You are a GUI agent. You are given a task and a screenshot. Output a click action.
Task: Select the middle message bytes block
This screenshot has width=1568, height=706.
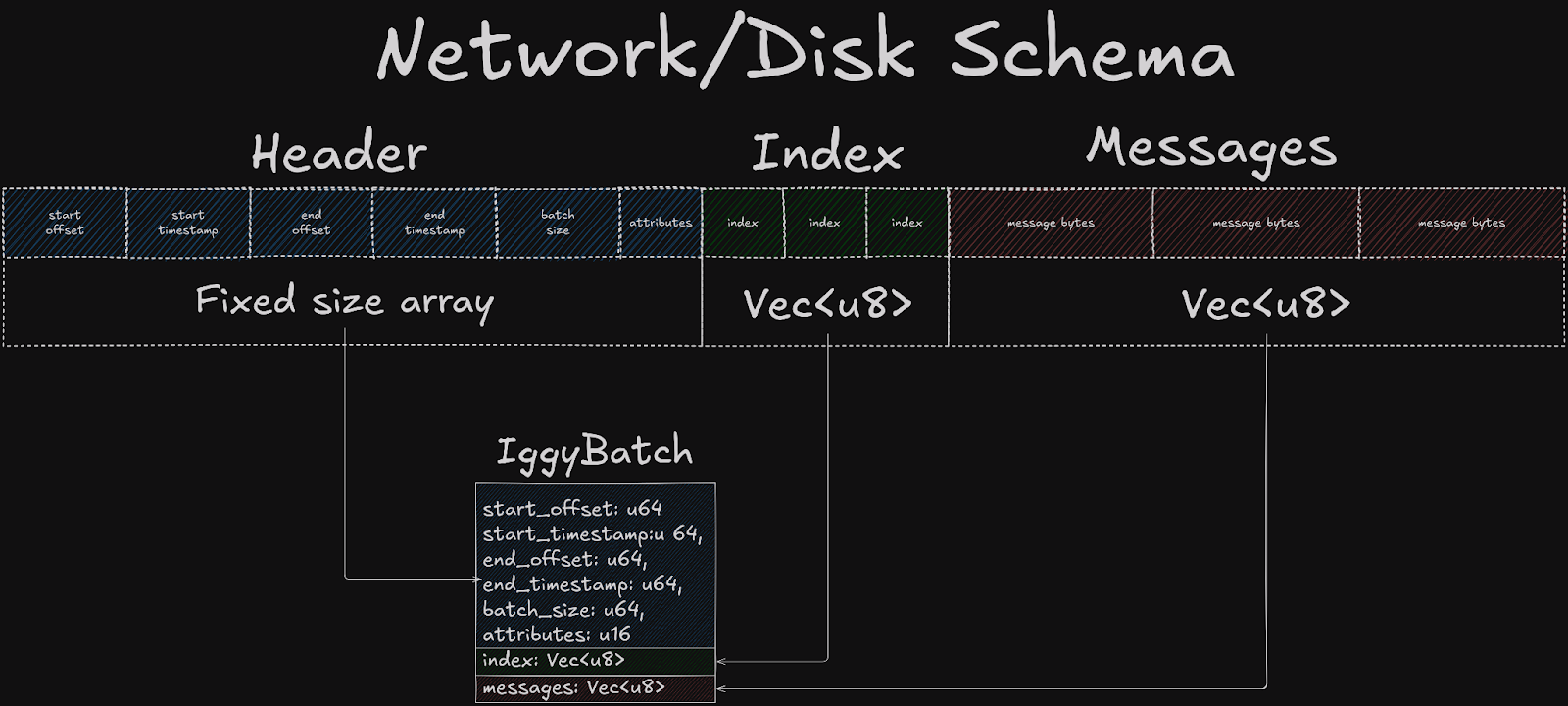pyautogui.click(x=1256, y=223)
